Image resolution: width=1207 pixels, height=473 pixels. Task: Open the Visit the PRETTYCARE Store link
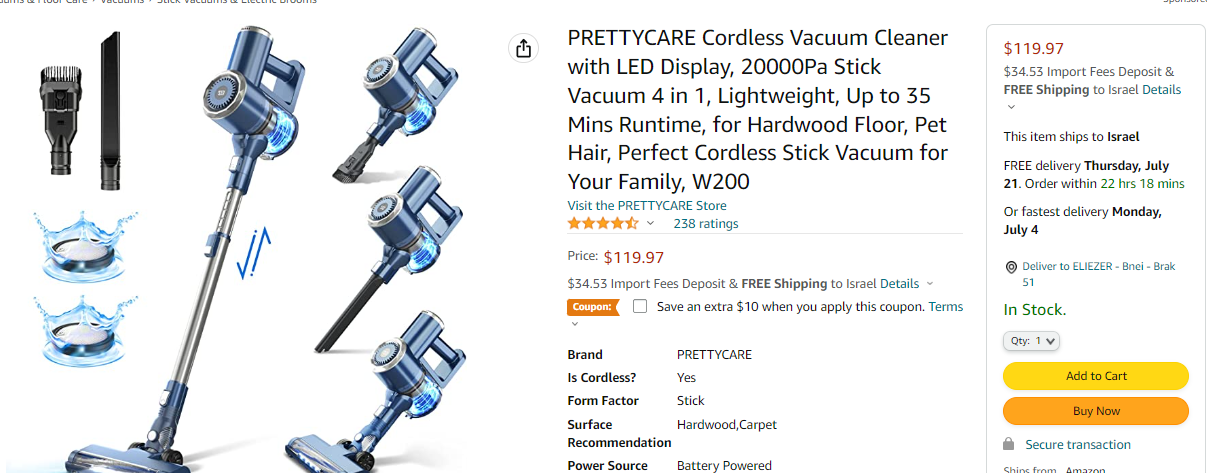(647, 206)
